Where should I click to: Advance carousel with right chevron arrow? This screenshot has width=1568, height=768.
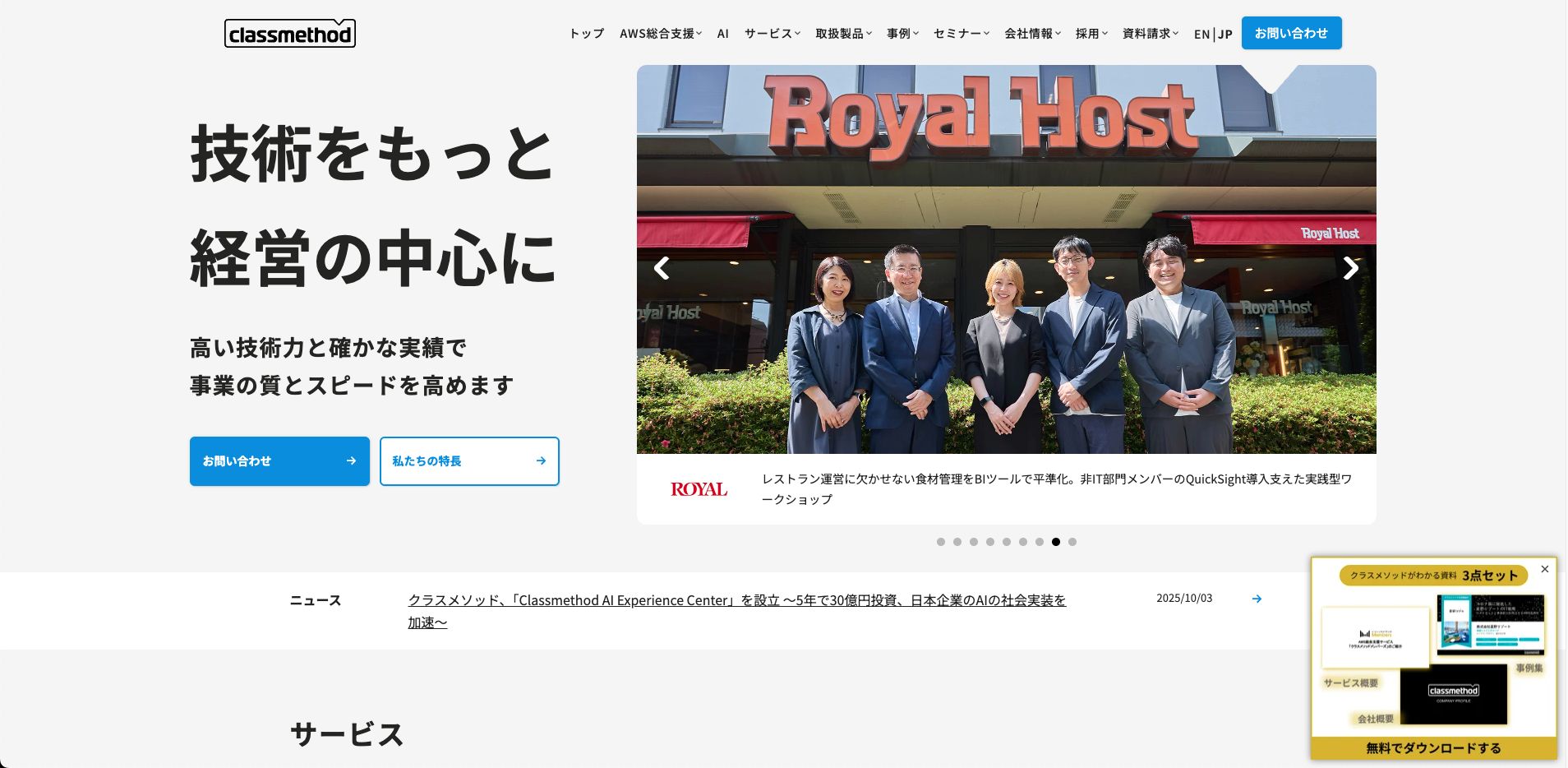(1350, 268)
